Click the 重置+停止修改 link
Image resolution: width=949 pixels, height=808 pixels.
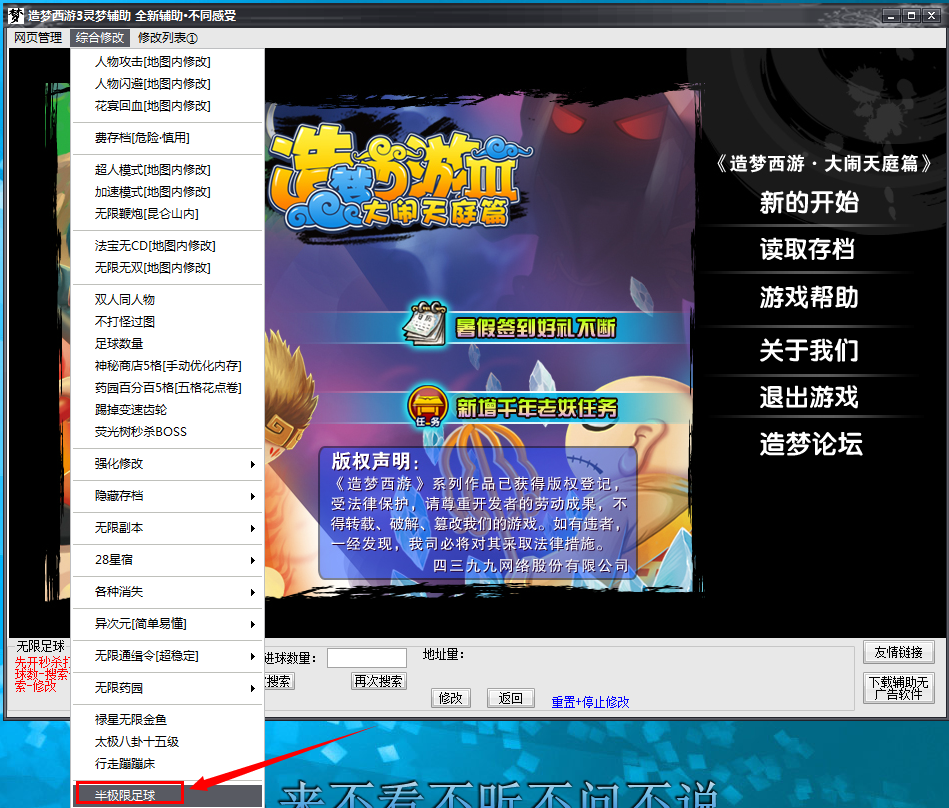coord(590,702)
